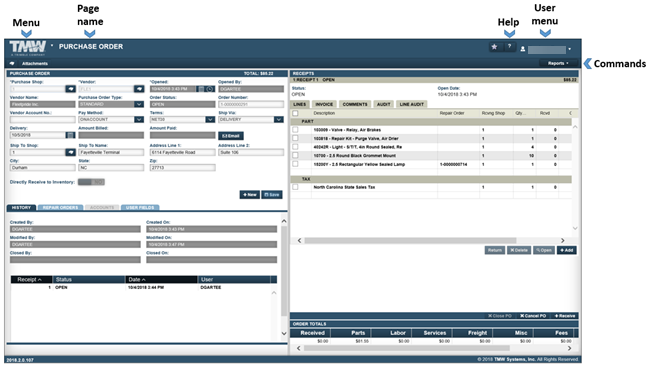Click the receipt lines horizontal scrollbar
The height and width of the screenshot is (368, 650).
coord(410,241)
